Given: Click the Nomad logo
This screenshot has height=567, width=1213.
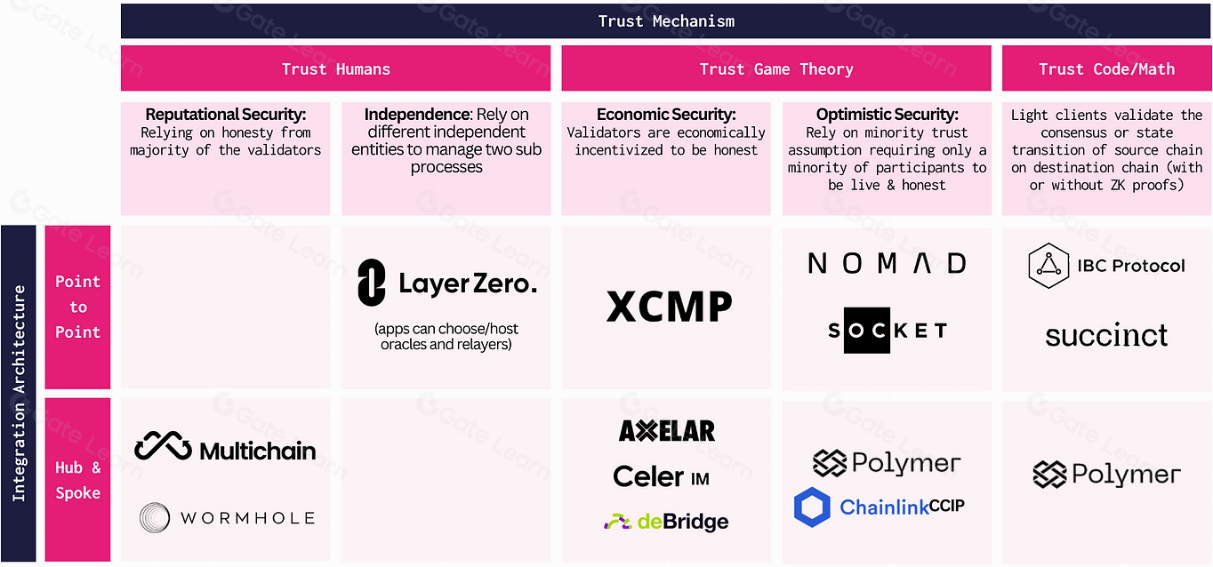Looking at the screenshot, I should pos(886,263).
